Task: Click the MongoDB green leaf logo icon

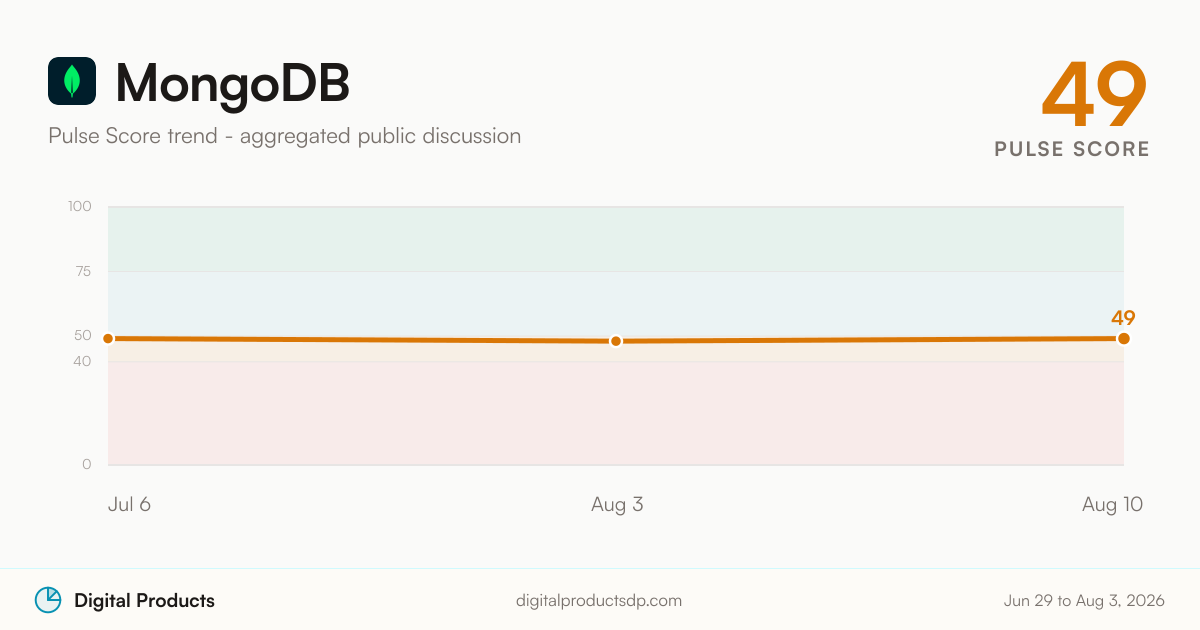Action: tap(72, 81)
